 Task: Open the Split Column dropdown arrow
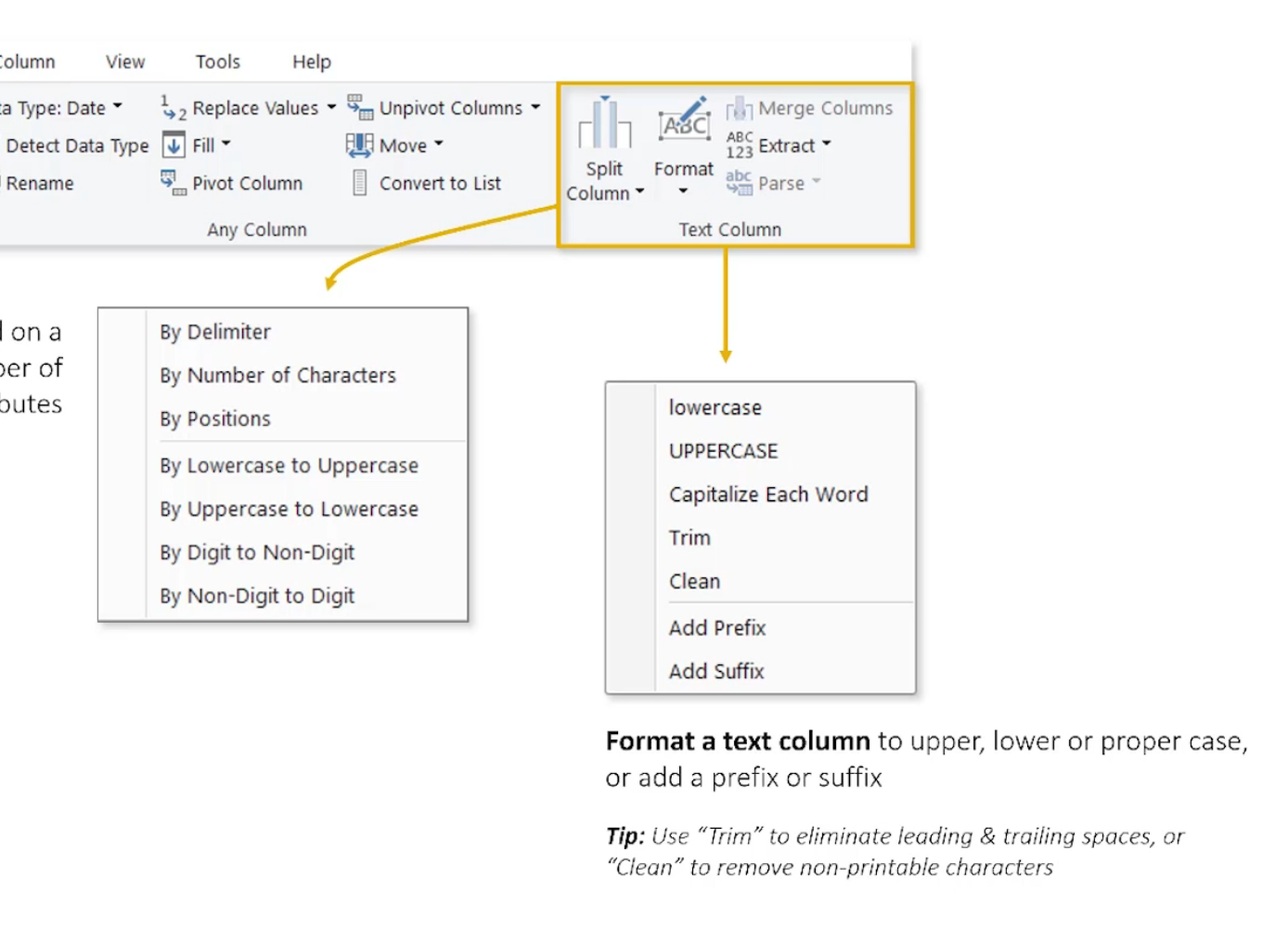point(639,192)
